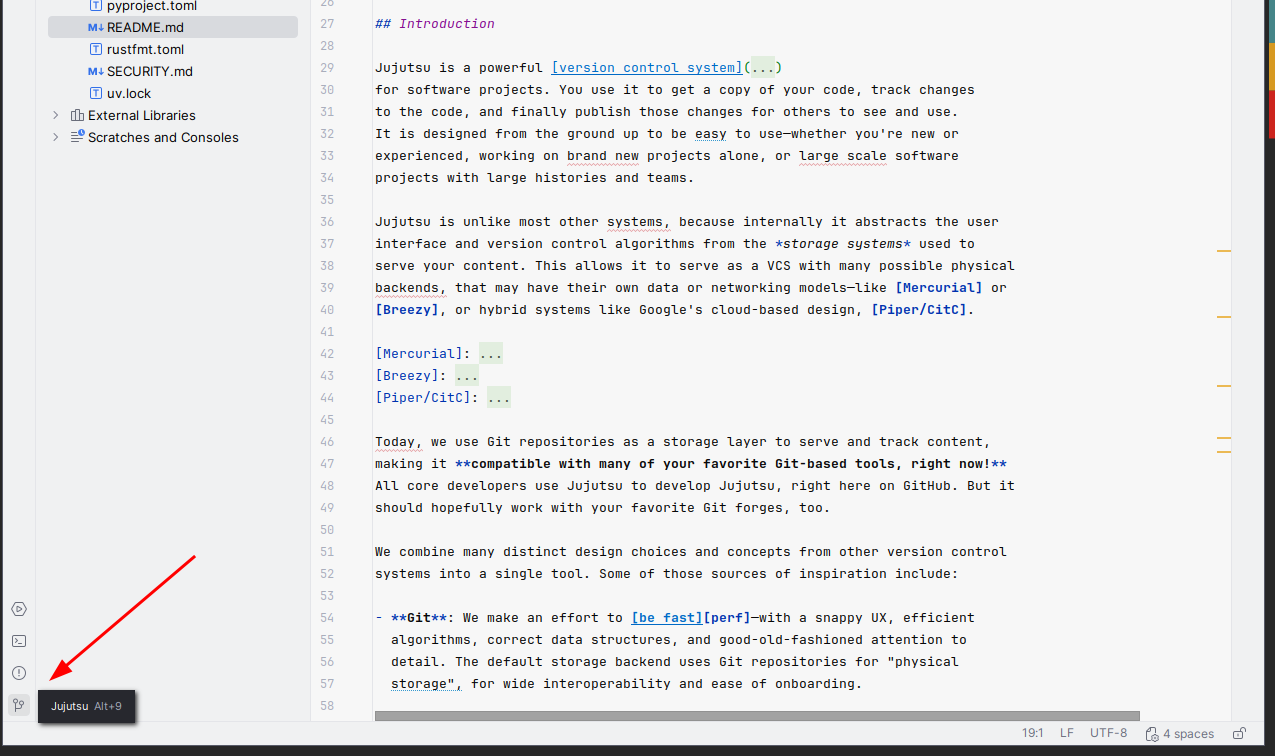Click the [be fast] link on line 54
This screenshot has height=756, width=1275.
tap(667, 618)
